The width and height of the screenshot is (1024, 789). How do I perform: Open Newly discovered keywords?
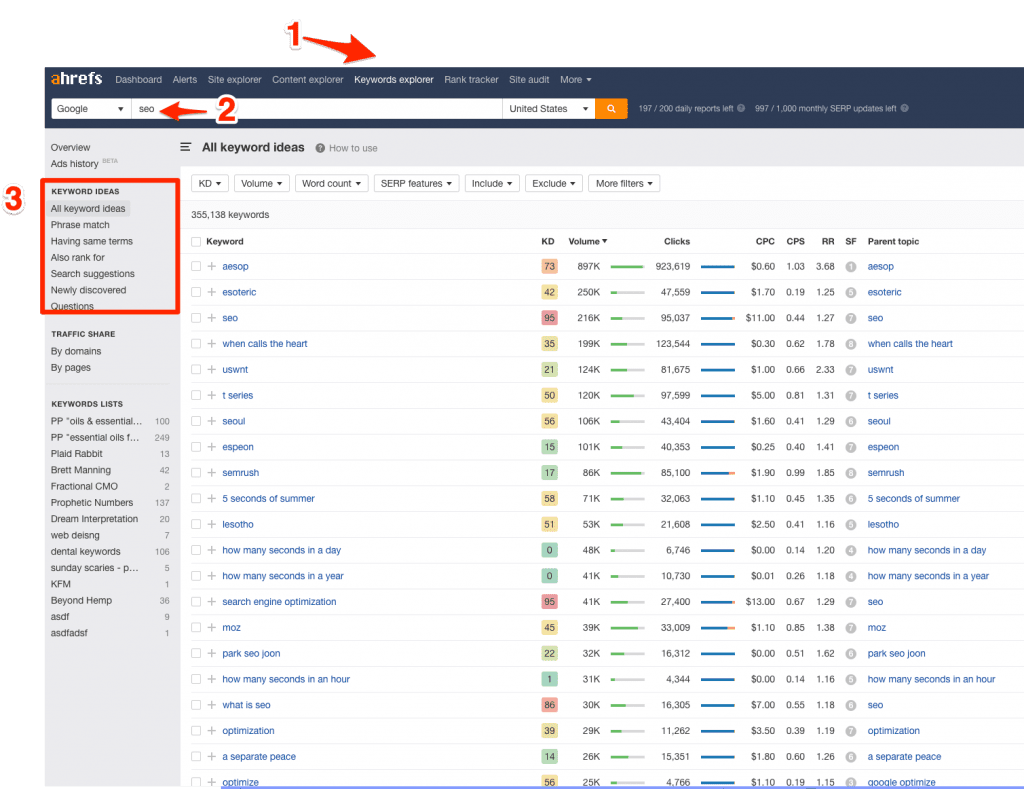coord(88,290)
